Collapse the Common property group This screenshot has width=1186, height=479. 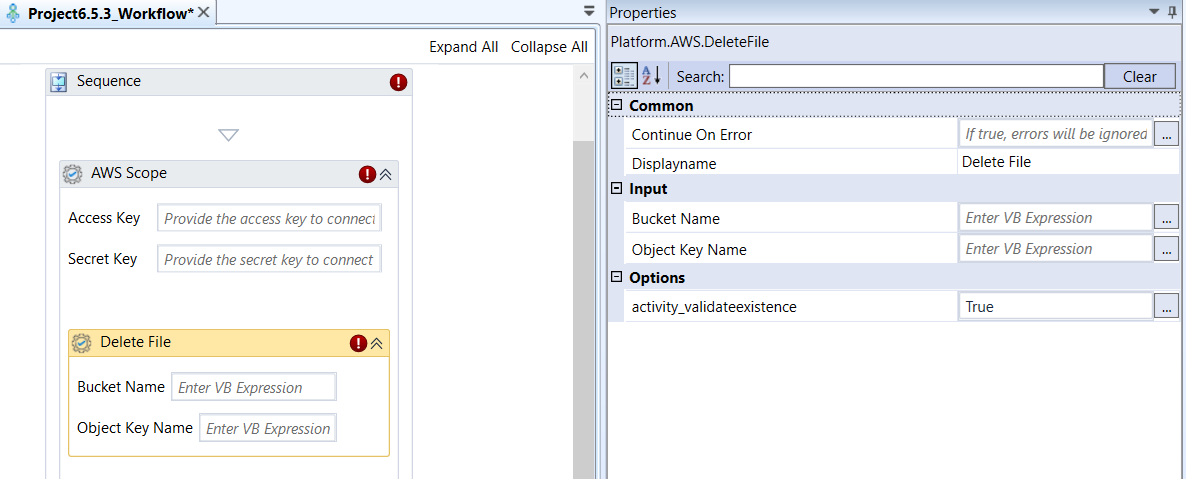point(616,105)
